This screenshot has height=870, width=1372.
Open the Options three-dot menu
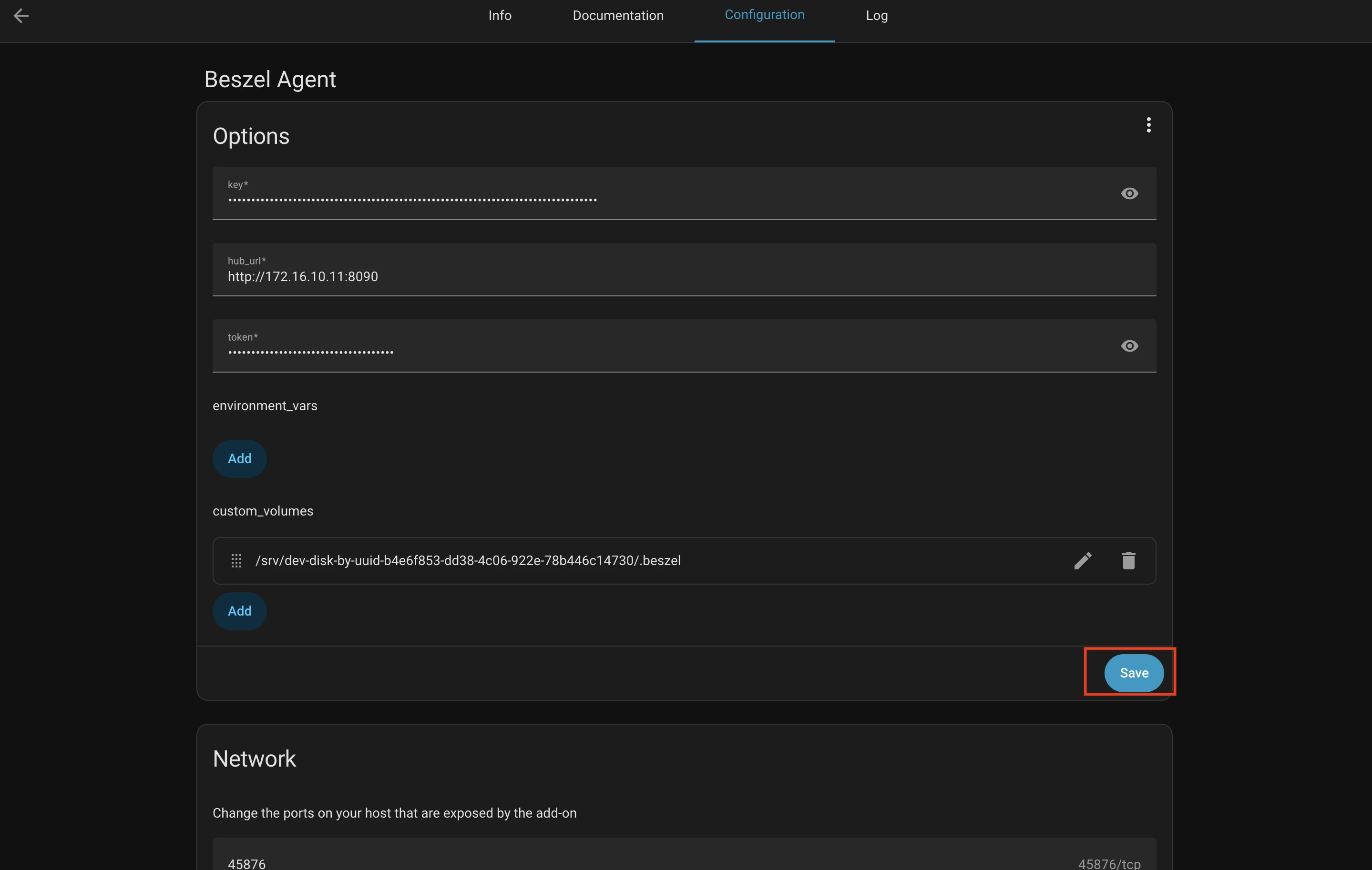point(1148,125)
